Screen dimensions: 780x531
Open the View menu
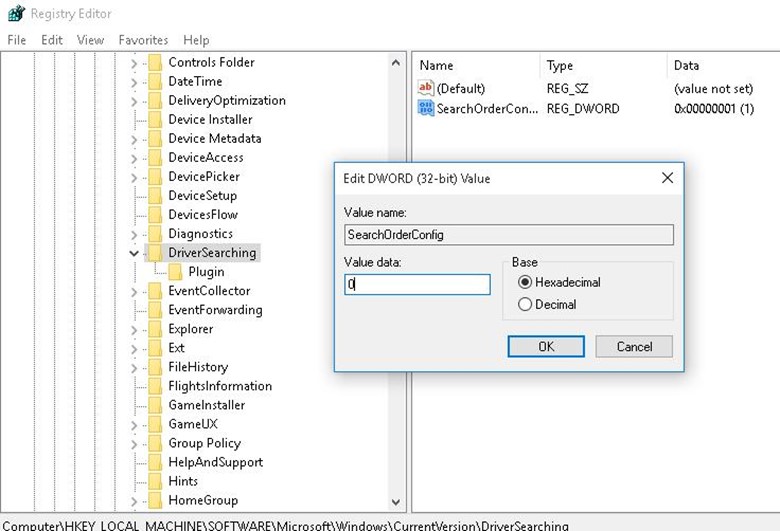click(x=90, y=40)
